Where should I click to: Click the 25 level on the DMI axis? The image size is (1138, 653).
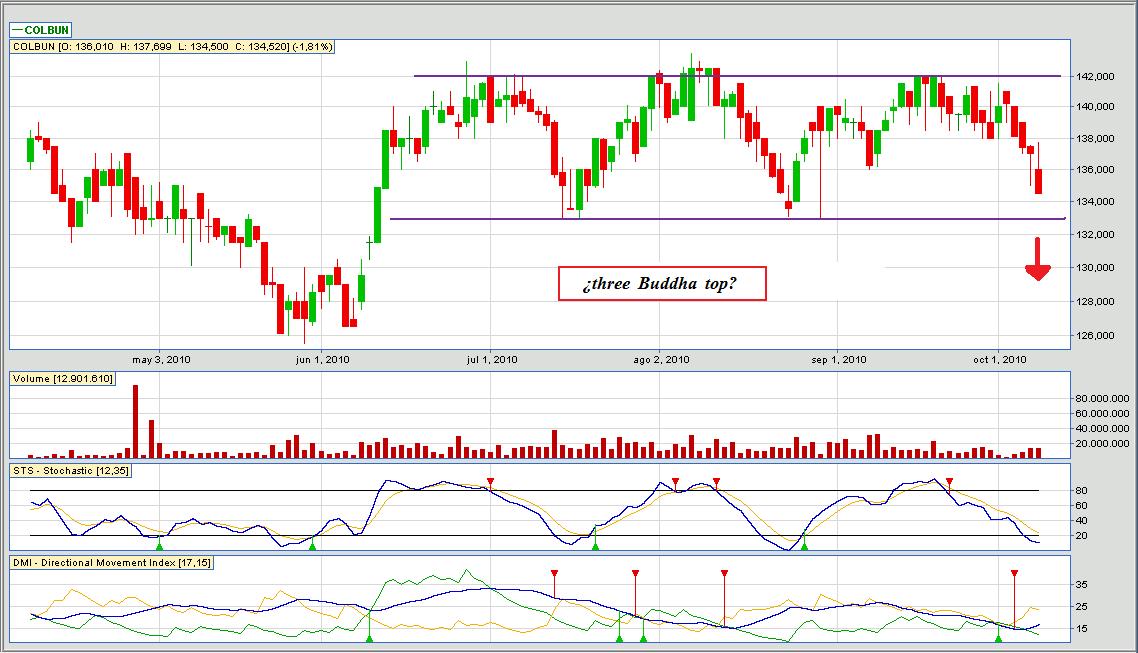(1081, 607)
